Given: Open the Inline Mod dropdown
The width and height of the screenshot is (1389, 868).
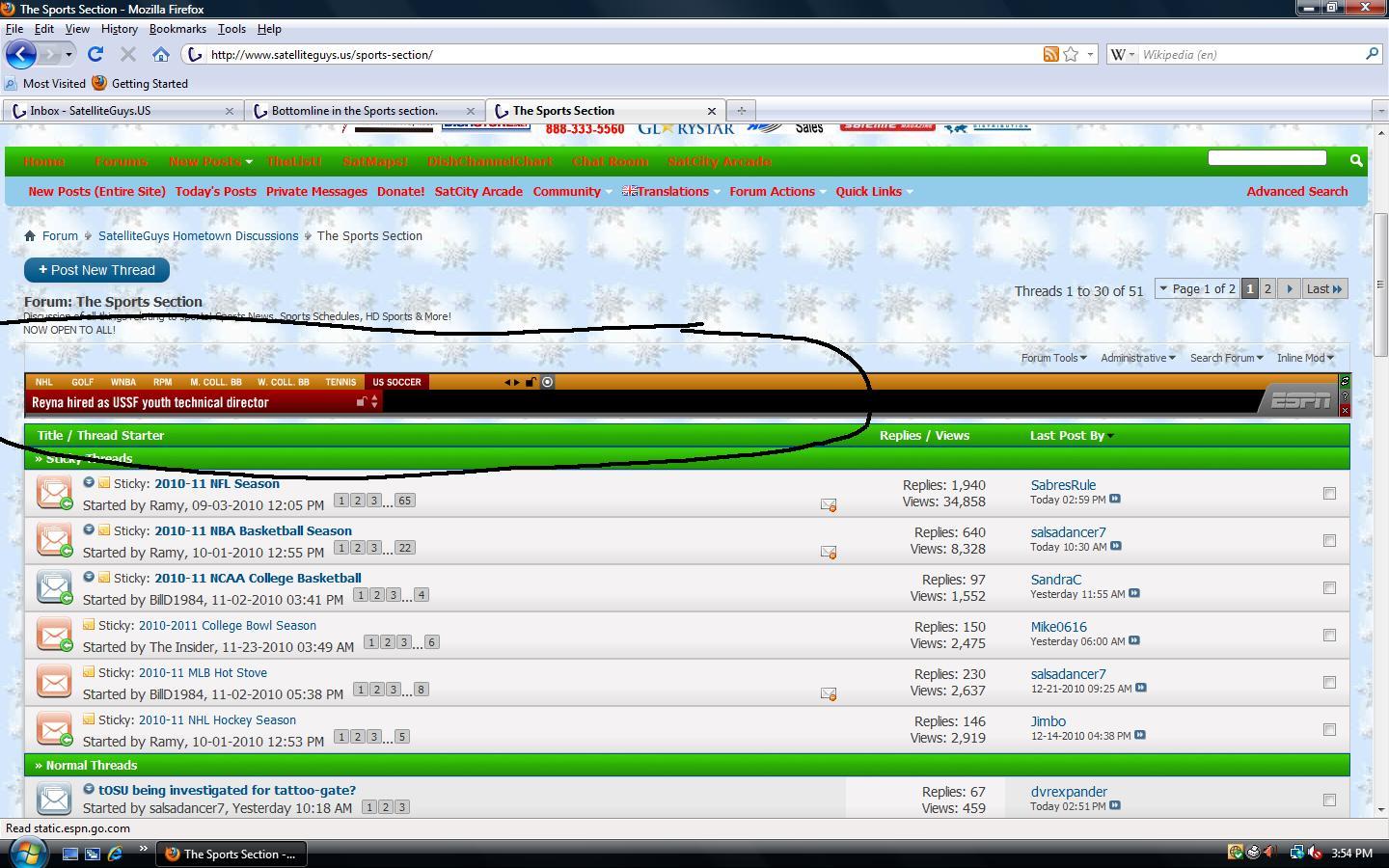Looking at the screenshot, I should (1305, 358).
